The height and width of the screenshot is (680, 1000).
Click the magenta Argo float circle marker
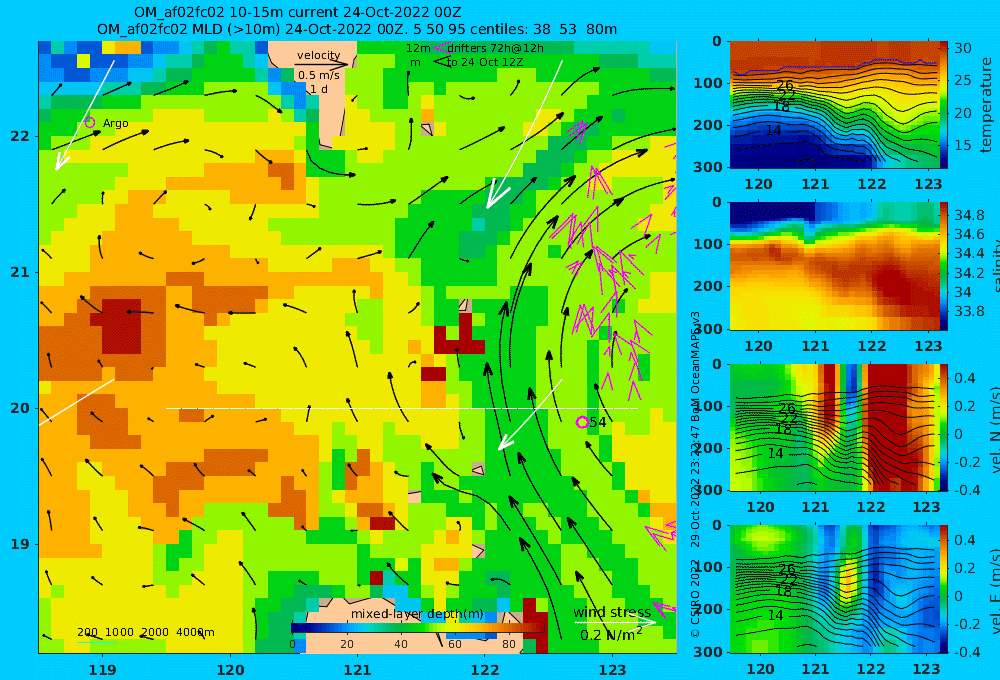pyautogui.click(x=90, y=122)
